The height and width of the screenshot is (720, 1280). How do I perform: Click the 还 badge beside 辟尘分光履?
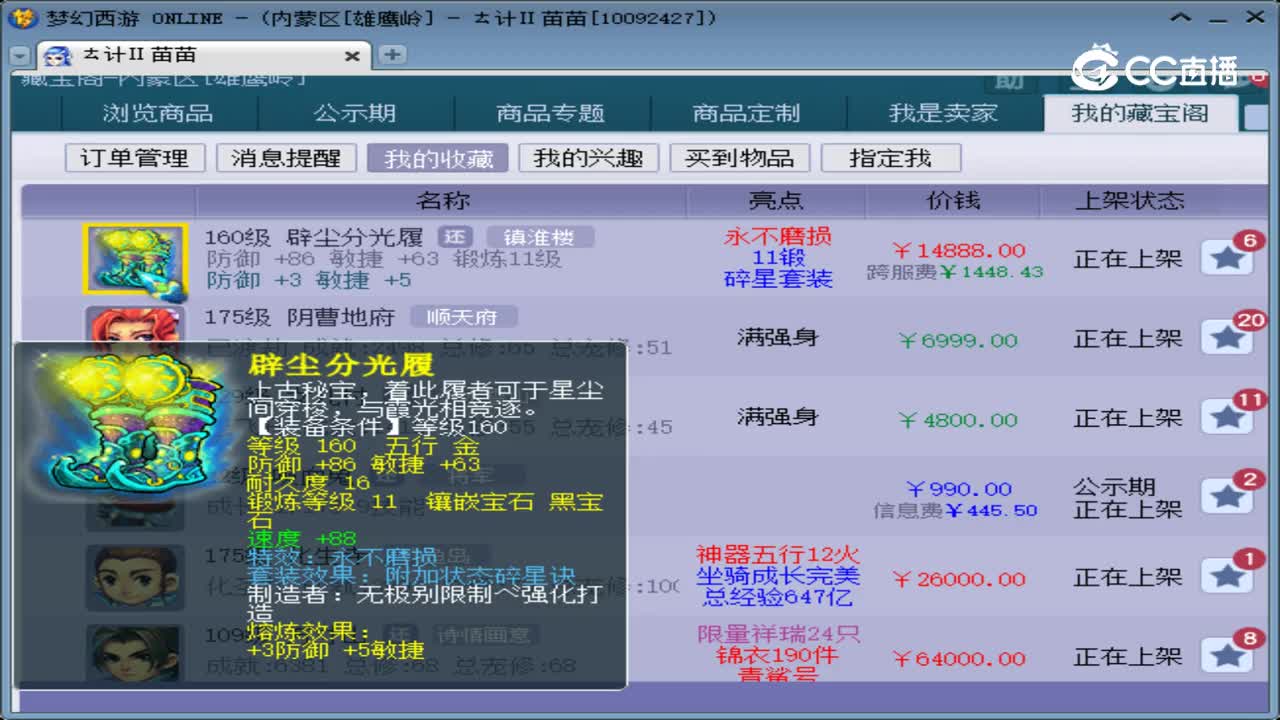pos(455,237)
